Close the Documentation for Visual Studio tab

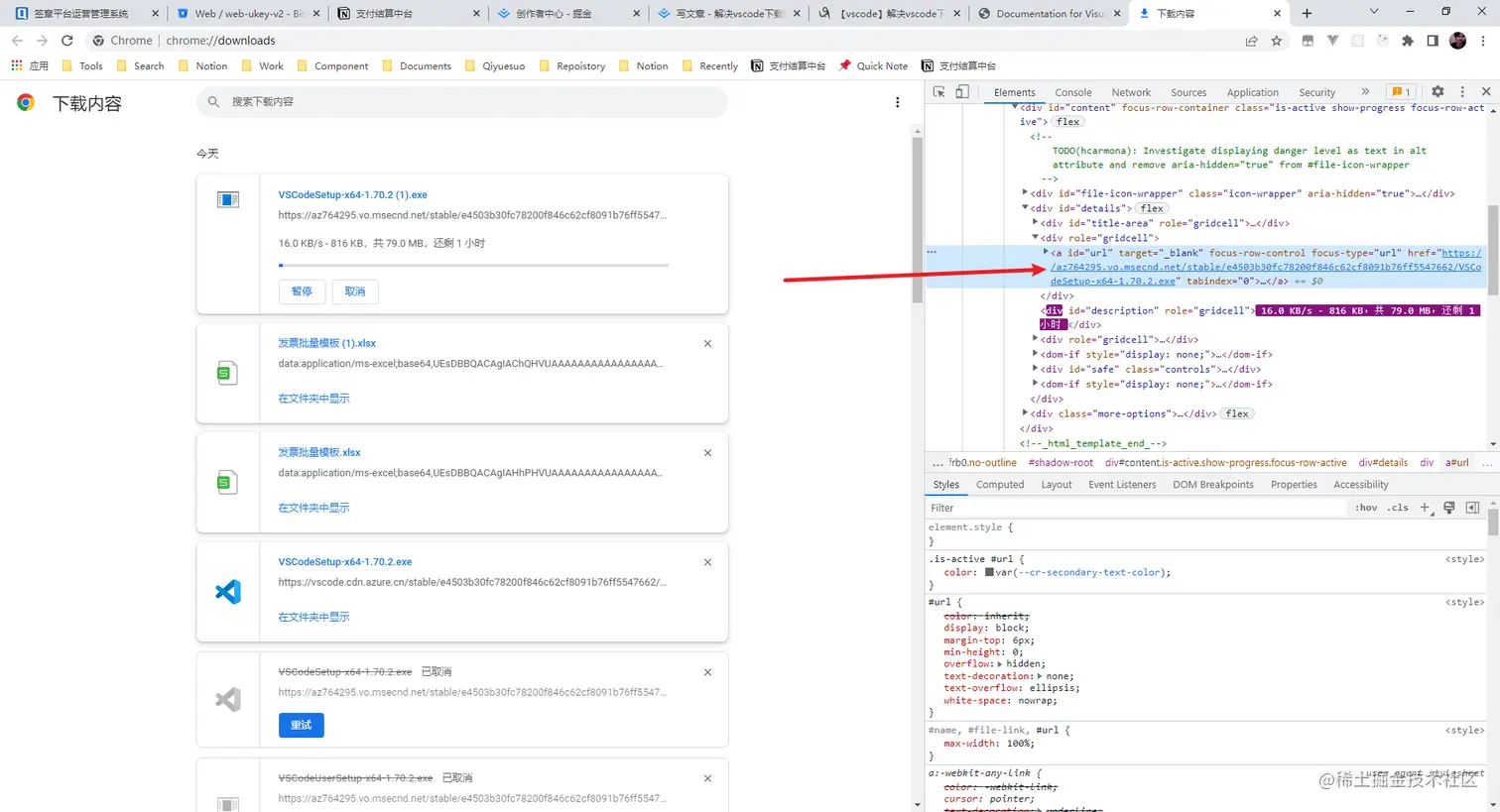(1117, 14)
